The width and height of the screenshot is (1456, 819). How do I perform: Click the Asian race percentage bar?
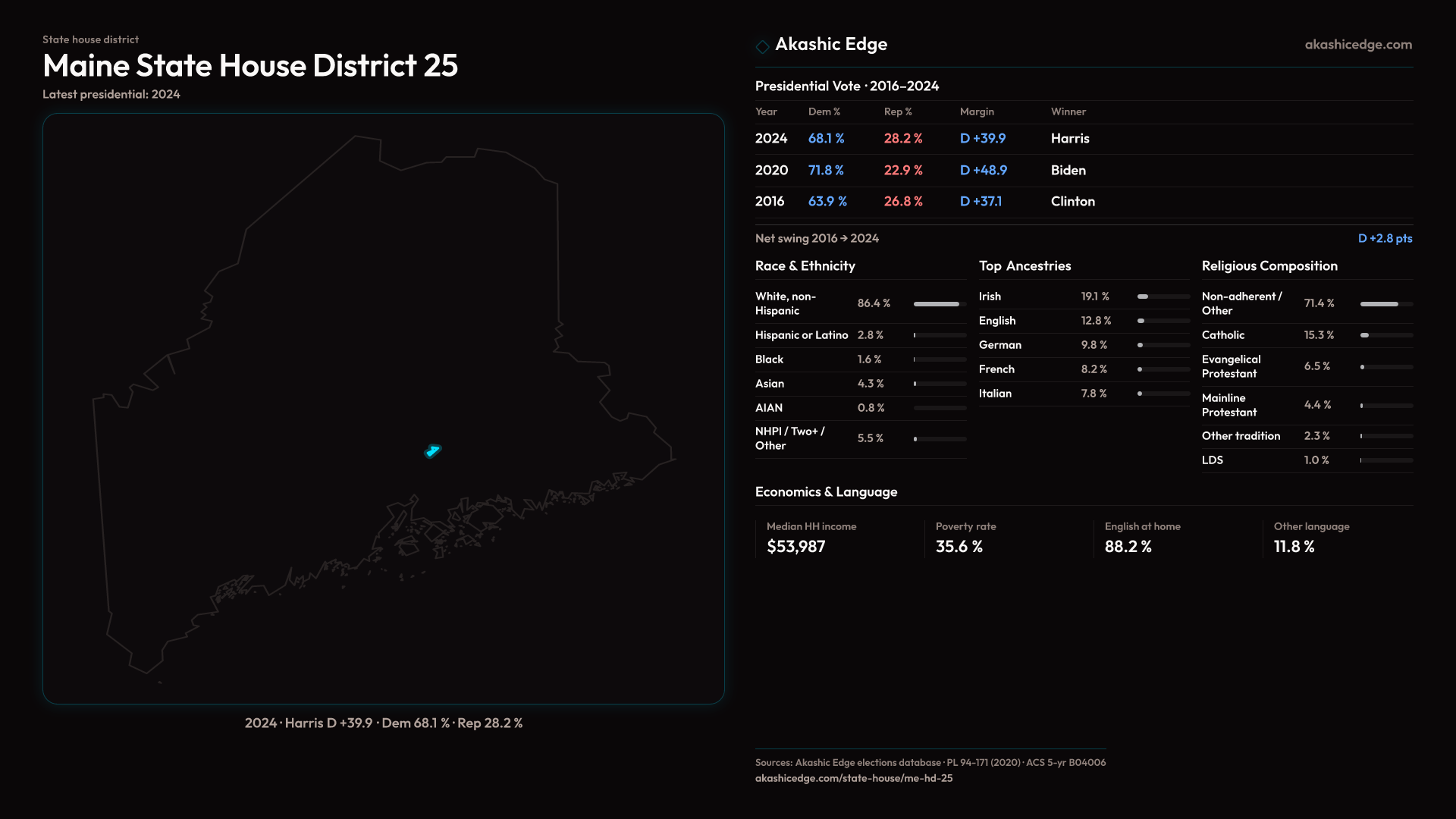(x=939, y=384)
